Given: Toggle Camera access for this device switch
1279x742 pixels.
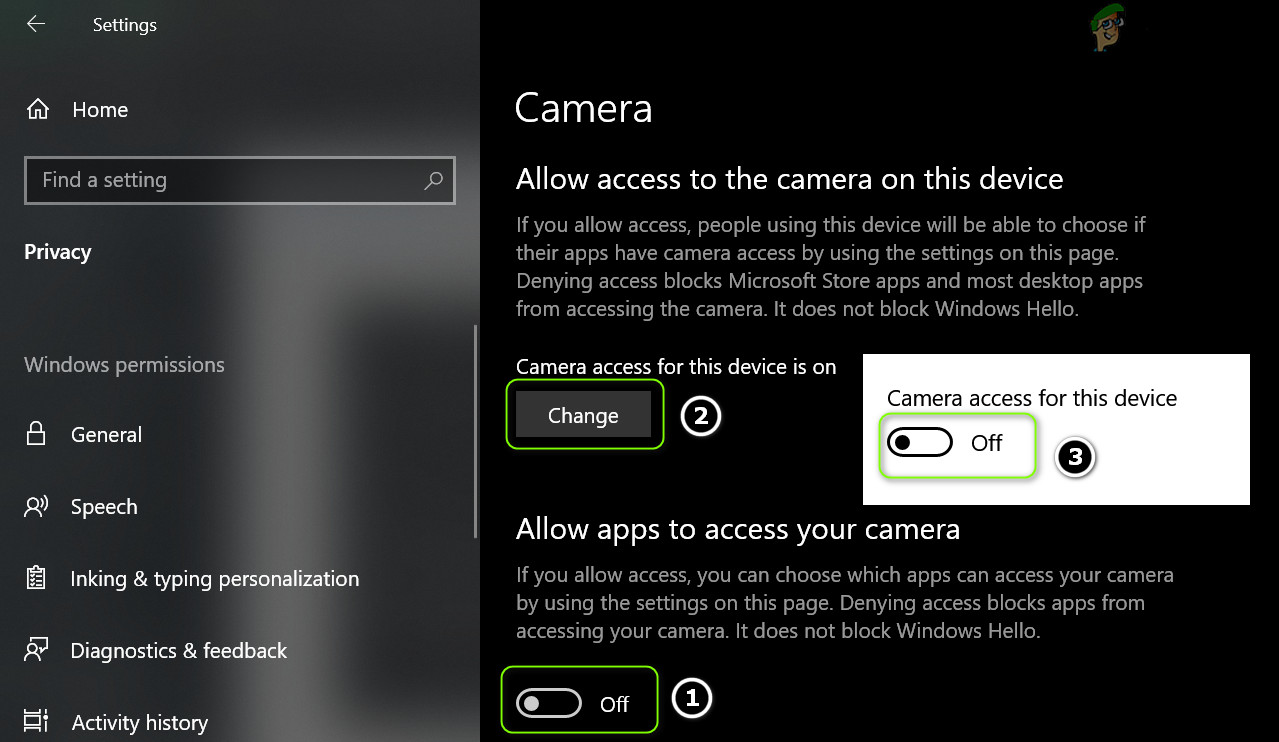Looking at the screenshot, I should [920, 443].
